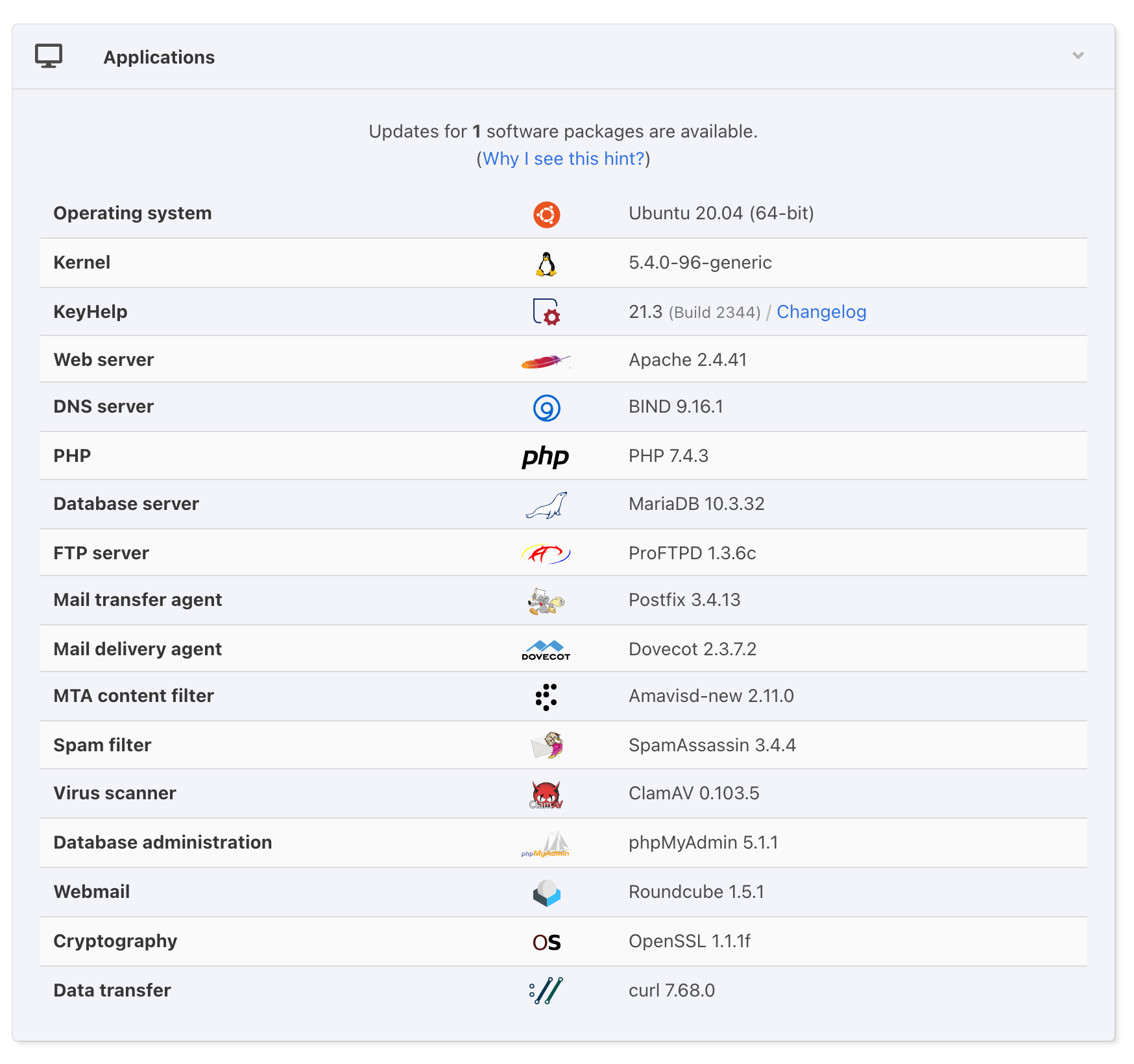
Task: Click the Linux penguin kernel icon
Action: coord(546,263)
